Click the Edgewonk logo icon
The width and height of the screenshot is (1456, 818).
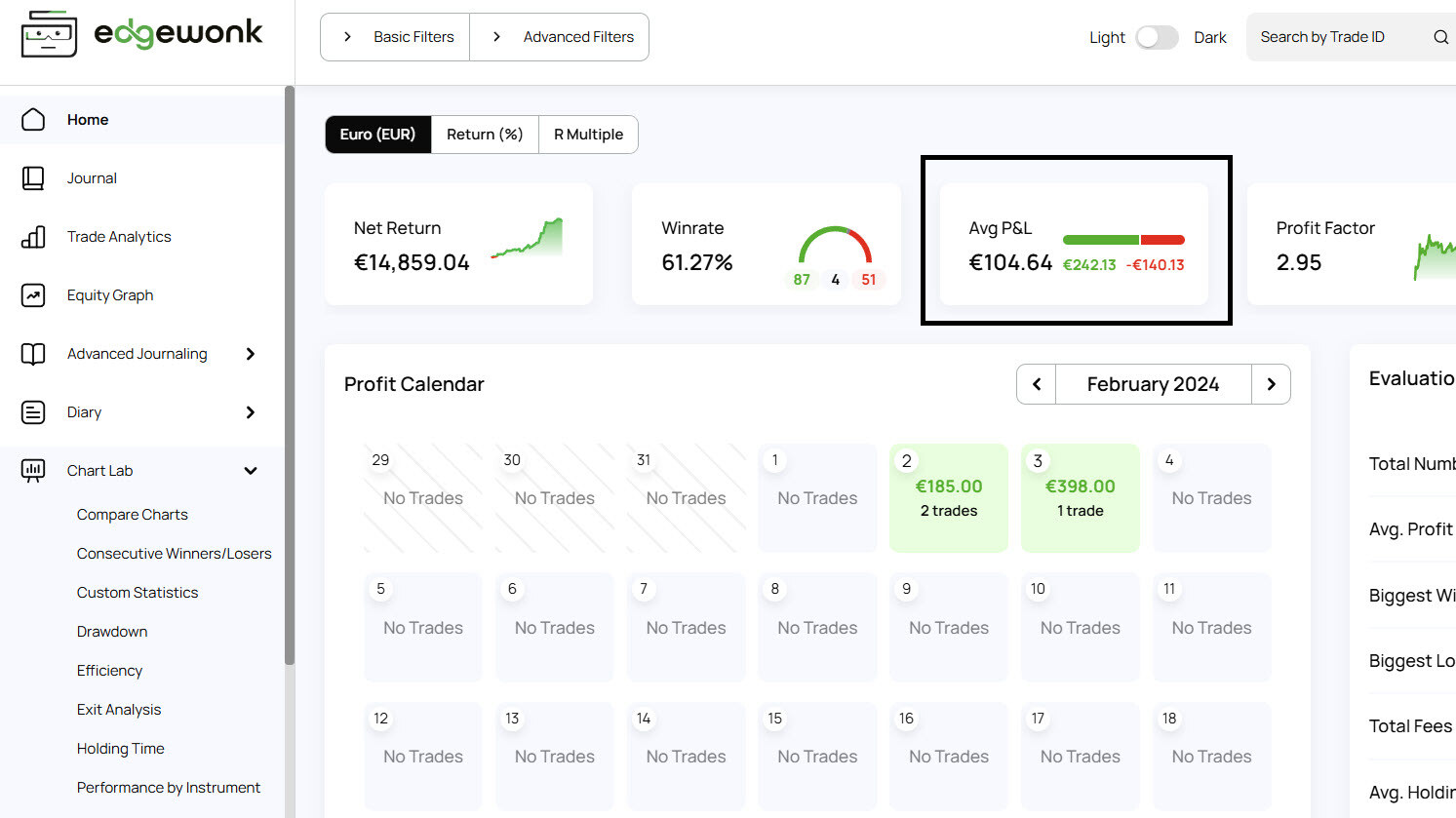point(47,32)
